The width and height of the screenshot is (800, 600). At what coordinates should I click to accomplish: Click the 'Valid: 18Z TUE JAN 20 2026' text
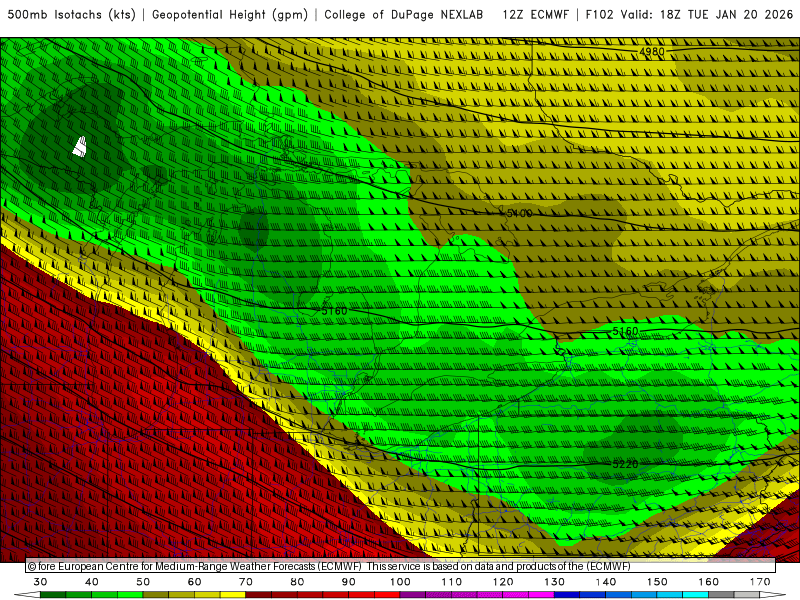707,15
